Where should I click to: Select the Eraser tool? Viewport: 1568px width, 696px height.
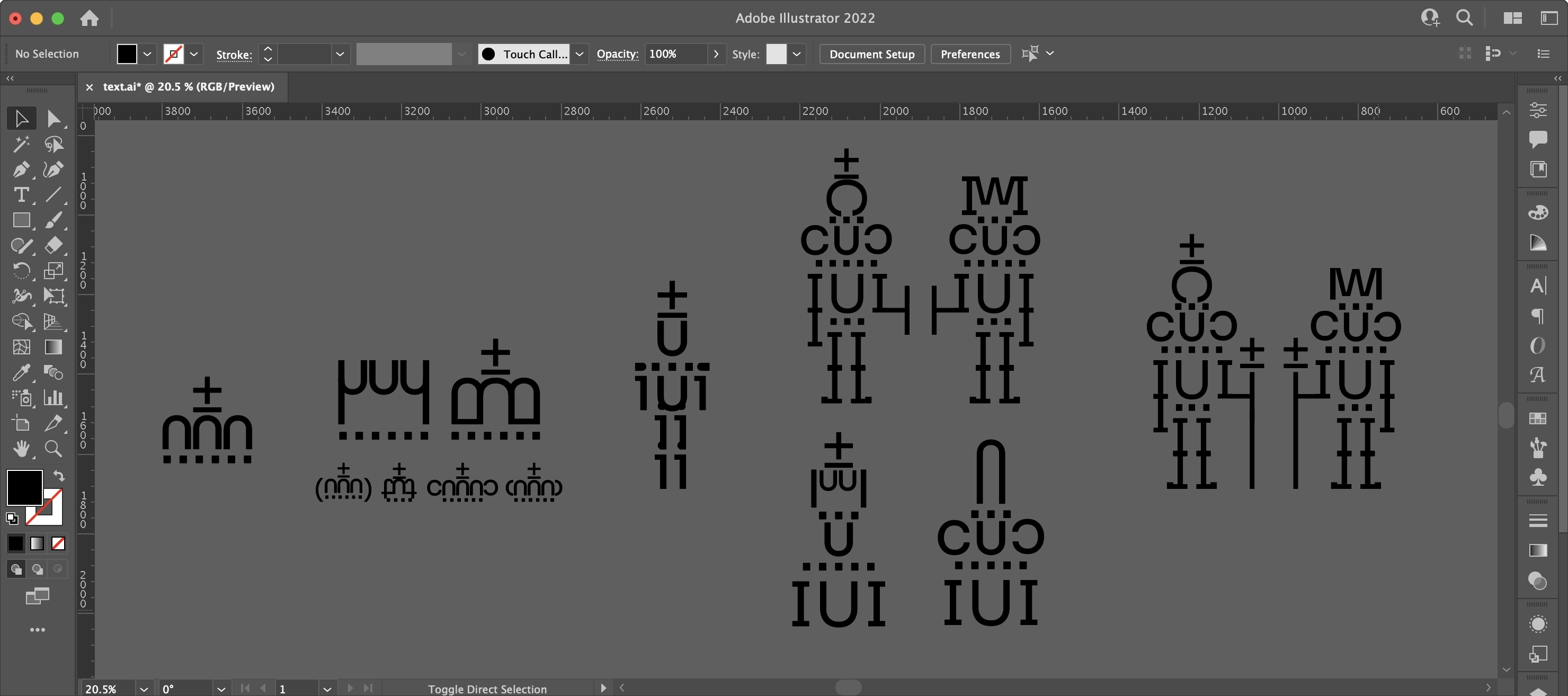(54, 245)
